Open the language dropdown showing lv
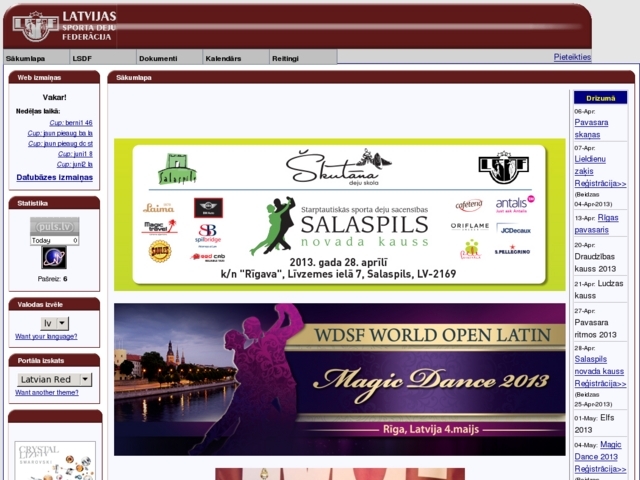640x480 pixels. coord(55,323)
